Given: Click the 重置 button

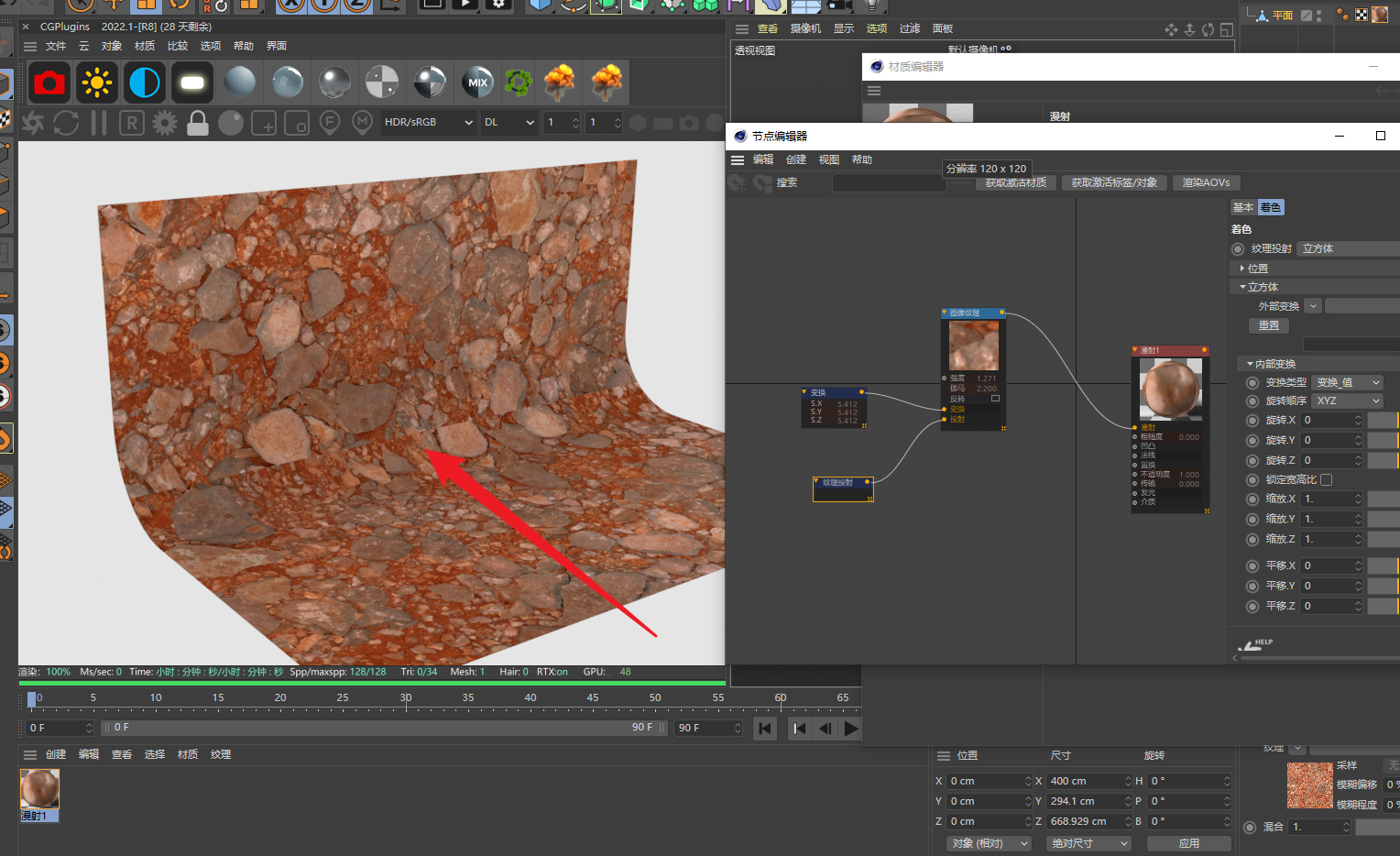Looking at the screenshot, I should click(x=1269, y=325).
